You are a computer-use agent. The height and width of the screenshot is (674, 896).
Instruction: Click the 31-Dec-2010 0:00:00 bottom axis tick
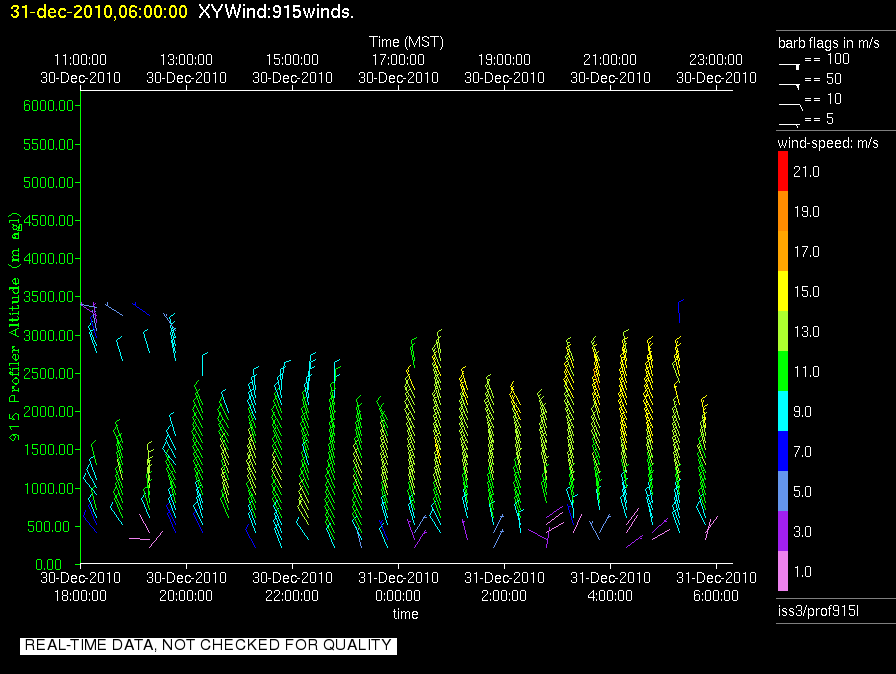click(398, 586)
